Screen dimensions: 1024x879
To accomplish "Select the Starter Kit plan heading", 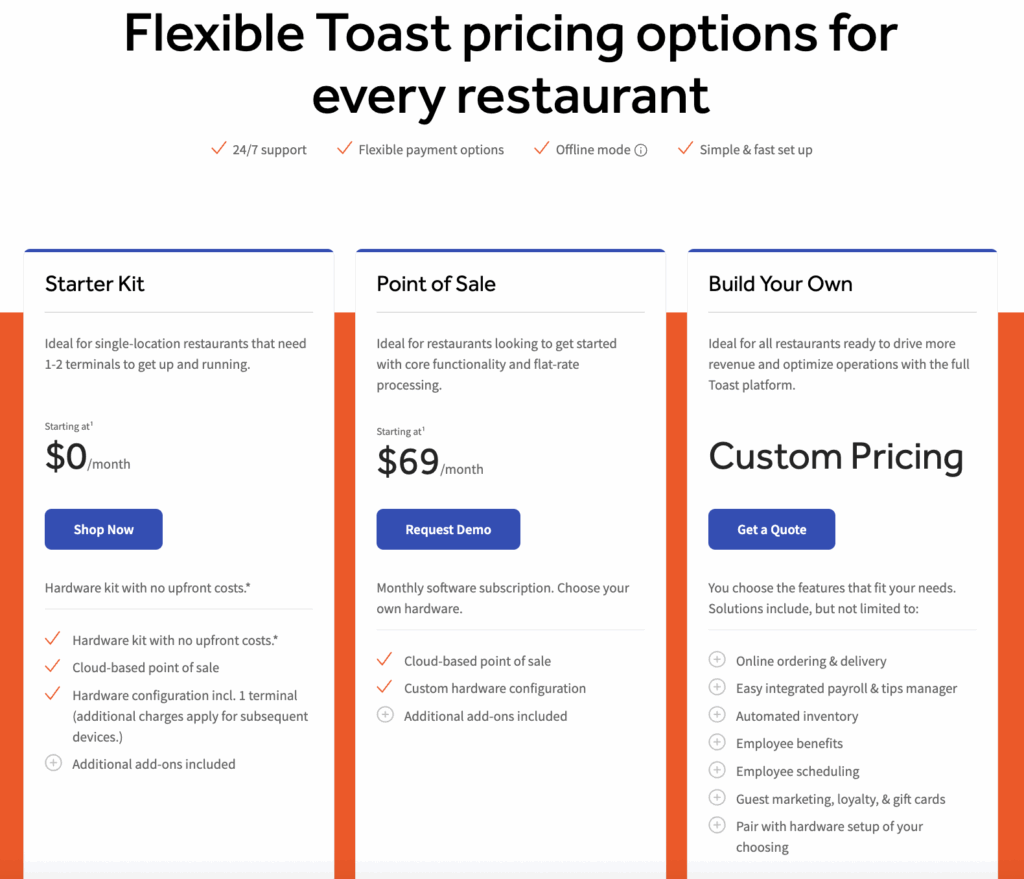I will [94, 284].
